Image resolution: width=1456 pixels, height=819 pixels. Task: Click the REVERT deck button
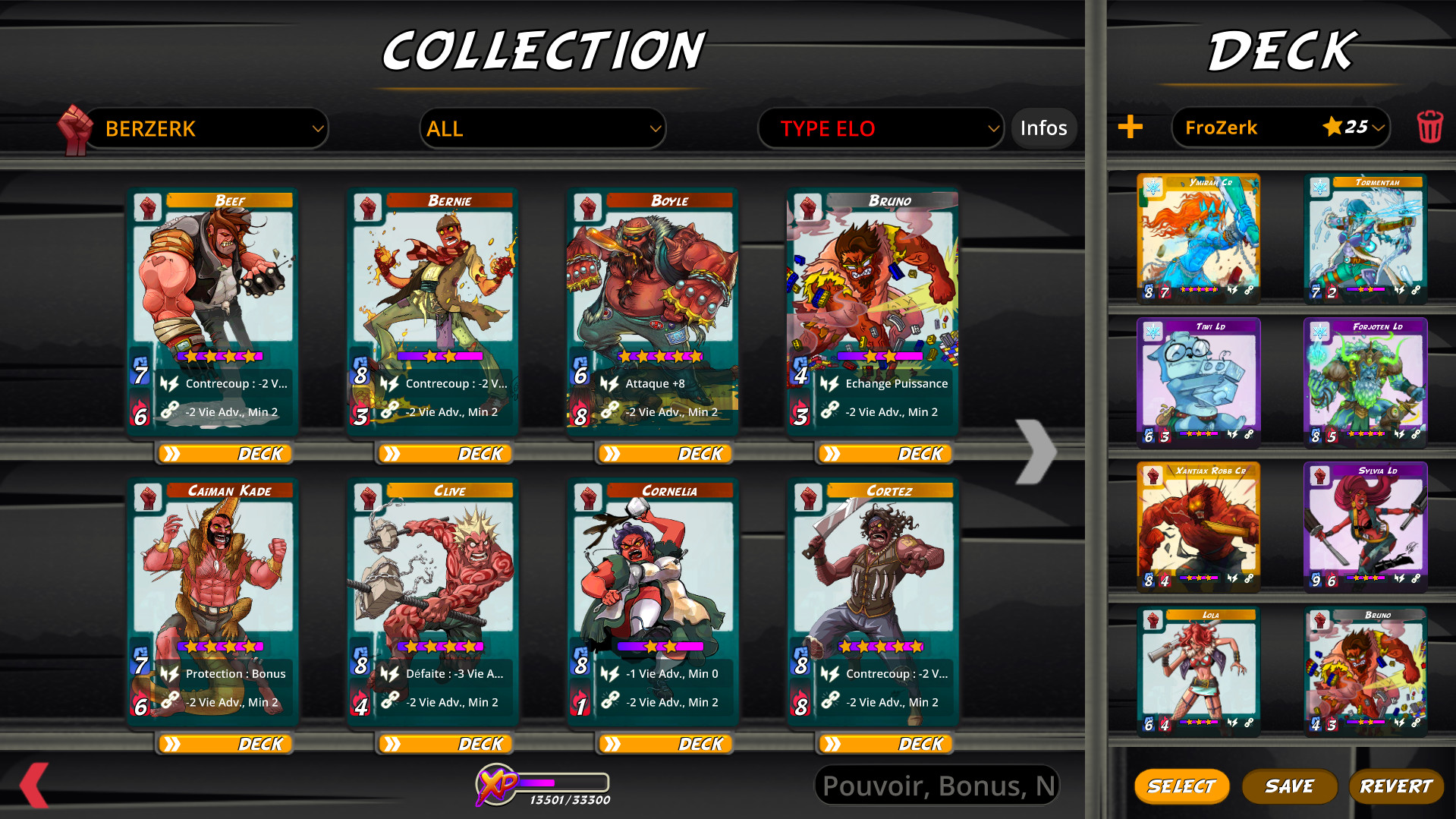click(x=1396, y=786)
